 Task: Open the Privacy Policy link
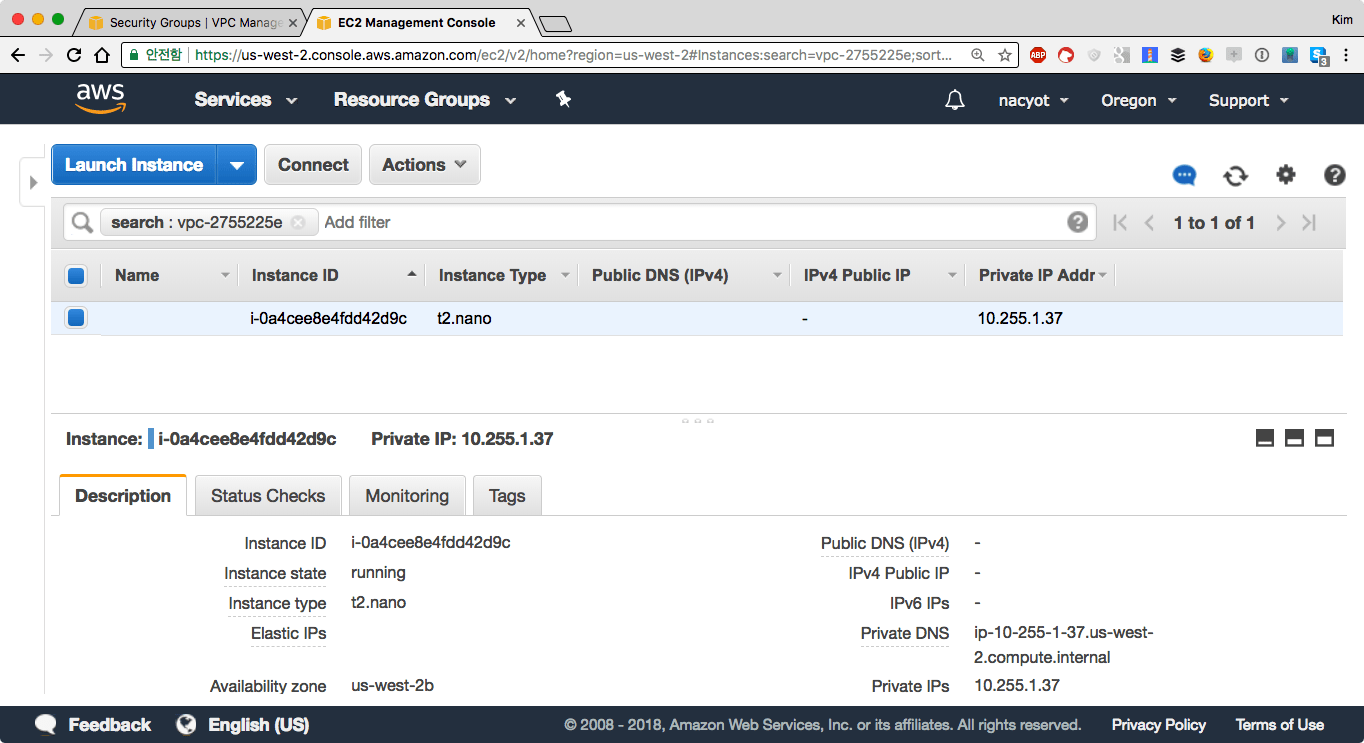[1158, 725]
